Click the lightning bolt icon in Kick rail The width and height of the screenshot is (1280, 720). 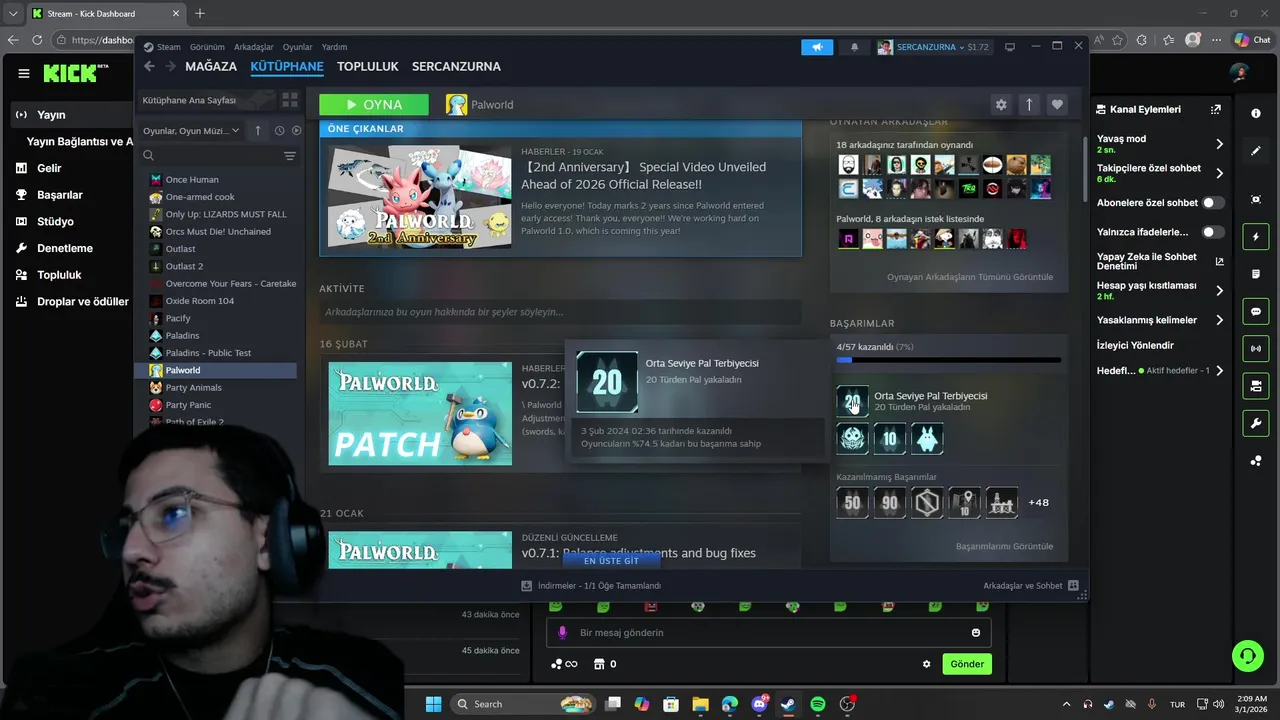[x=1256, y=237]
